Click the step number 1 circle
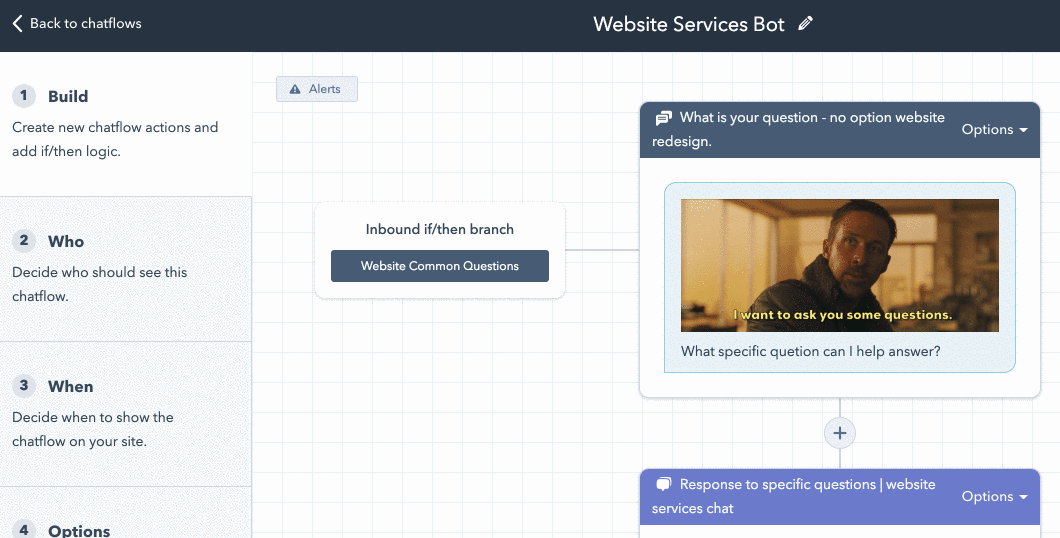1060x538 pixels. tap(24, 96)
